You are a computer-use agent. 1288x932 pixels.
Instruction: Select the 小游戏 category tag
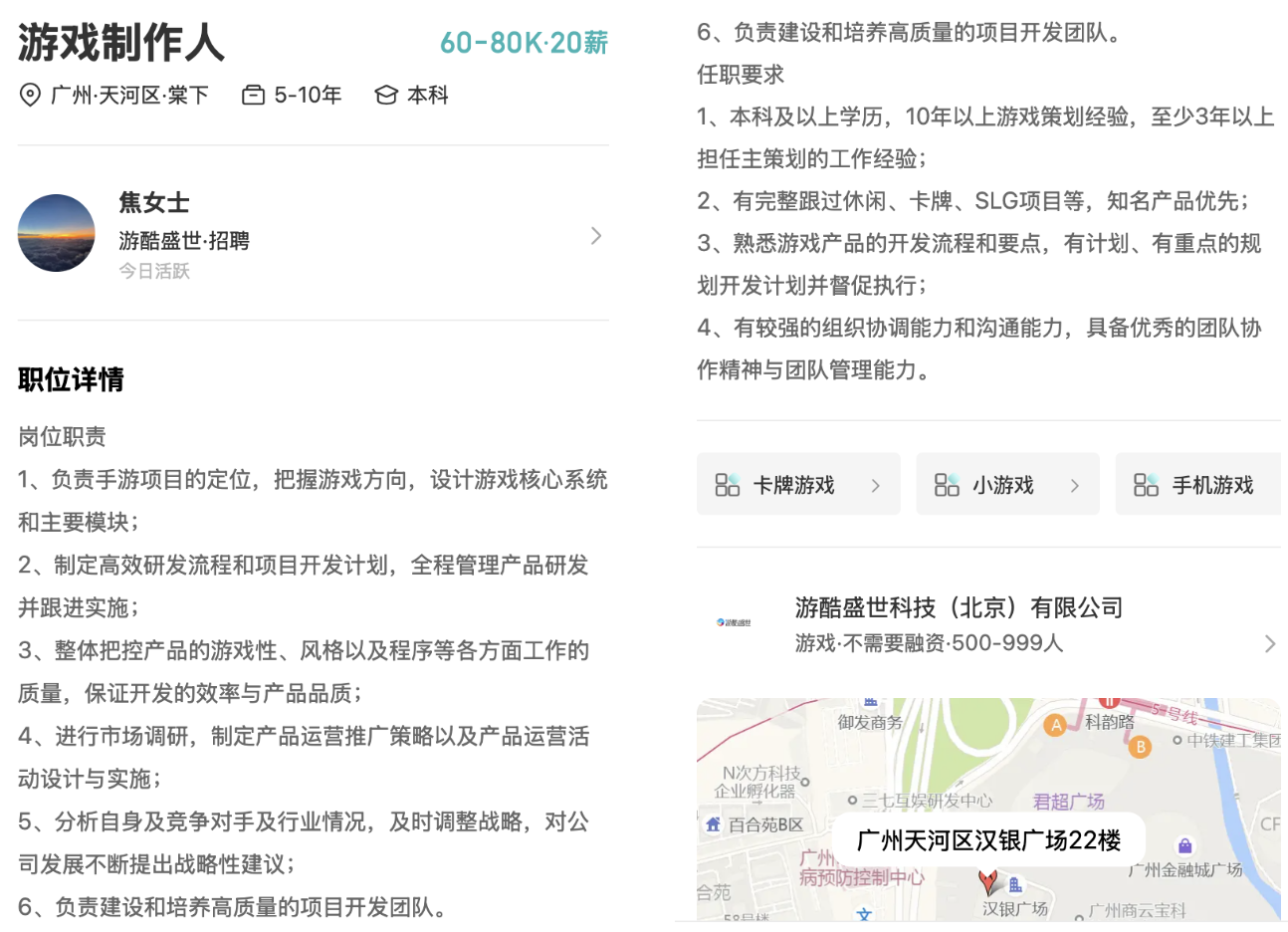[x=1002, y=485]
